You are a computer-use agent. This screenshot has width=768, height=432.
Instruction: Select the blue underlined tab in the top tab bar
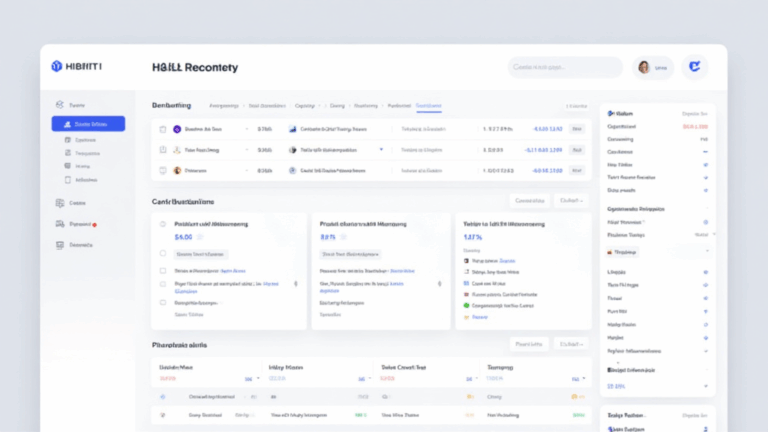[429, 105]
